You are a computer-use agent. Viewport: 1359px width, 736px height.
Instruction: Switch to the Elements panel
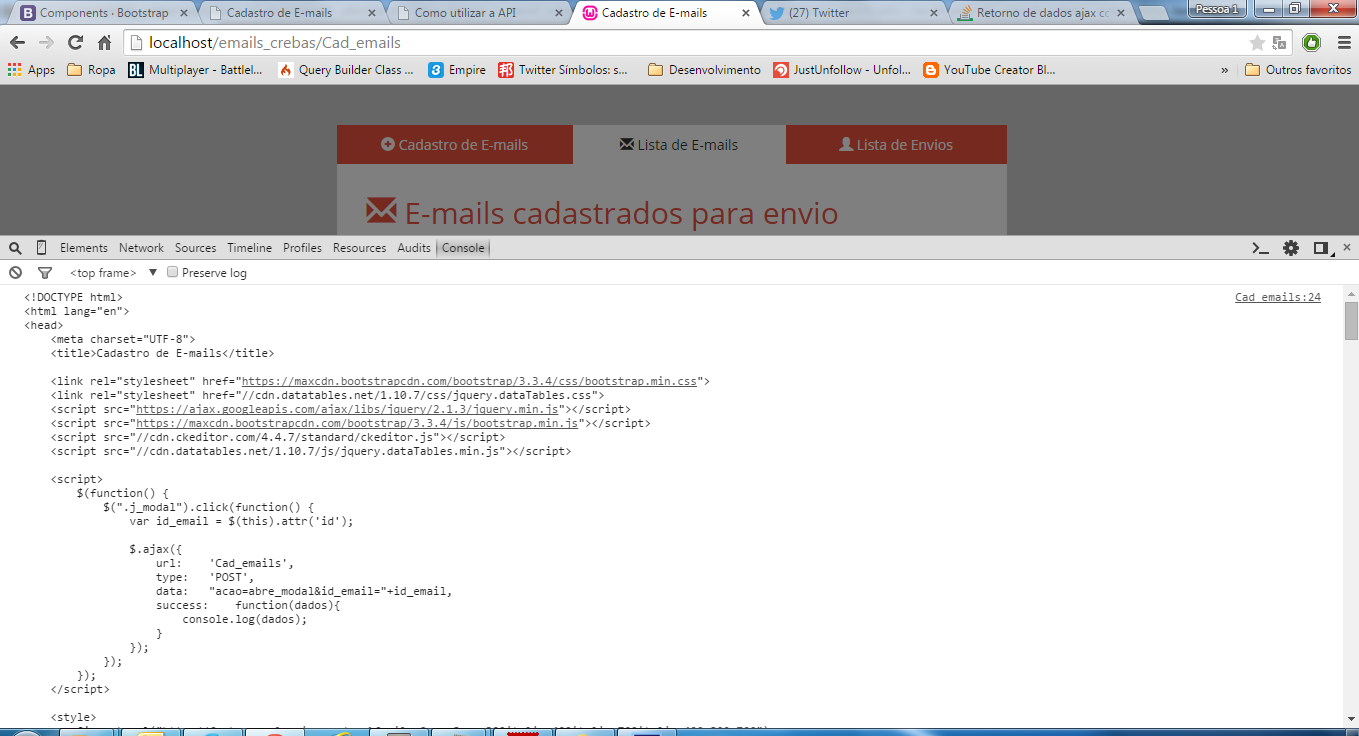(84, 248)
